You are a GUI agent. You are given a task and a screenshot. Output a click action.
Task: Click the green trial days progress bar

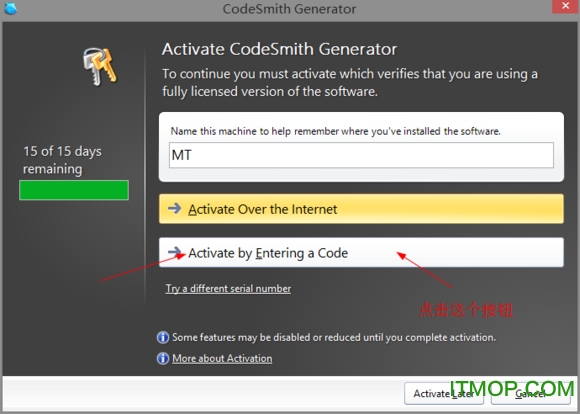pyautogui.click(x=74, y=190)
